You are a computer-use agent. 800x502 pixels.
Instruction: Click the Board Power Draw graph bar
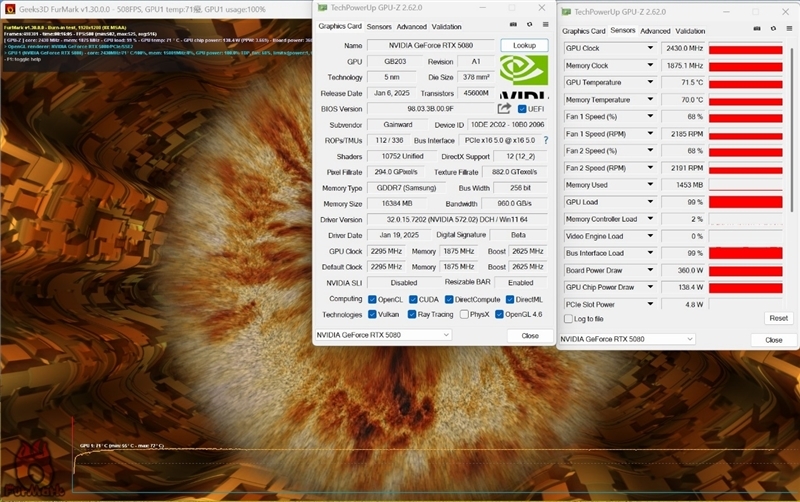coord(745,271)
